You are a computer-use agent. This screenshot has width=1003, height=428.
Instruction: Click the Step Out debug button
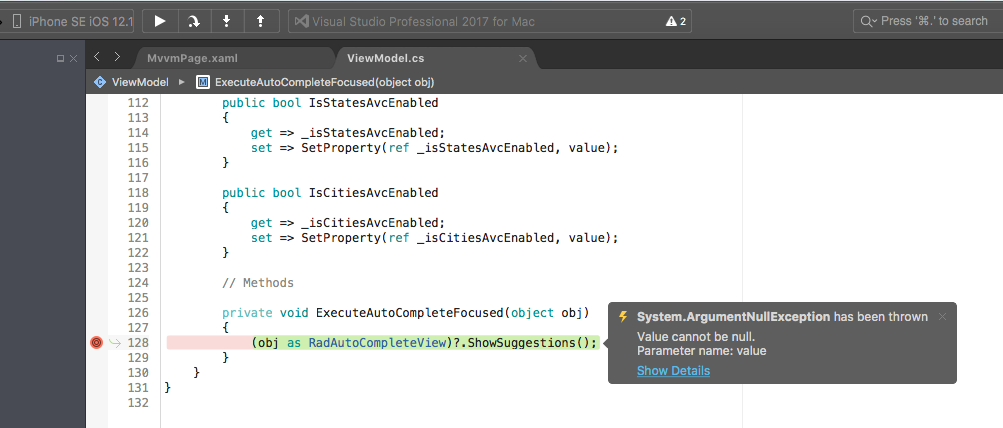(x=261, y=21)
